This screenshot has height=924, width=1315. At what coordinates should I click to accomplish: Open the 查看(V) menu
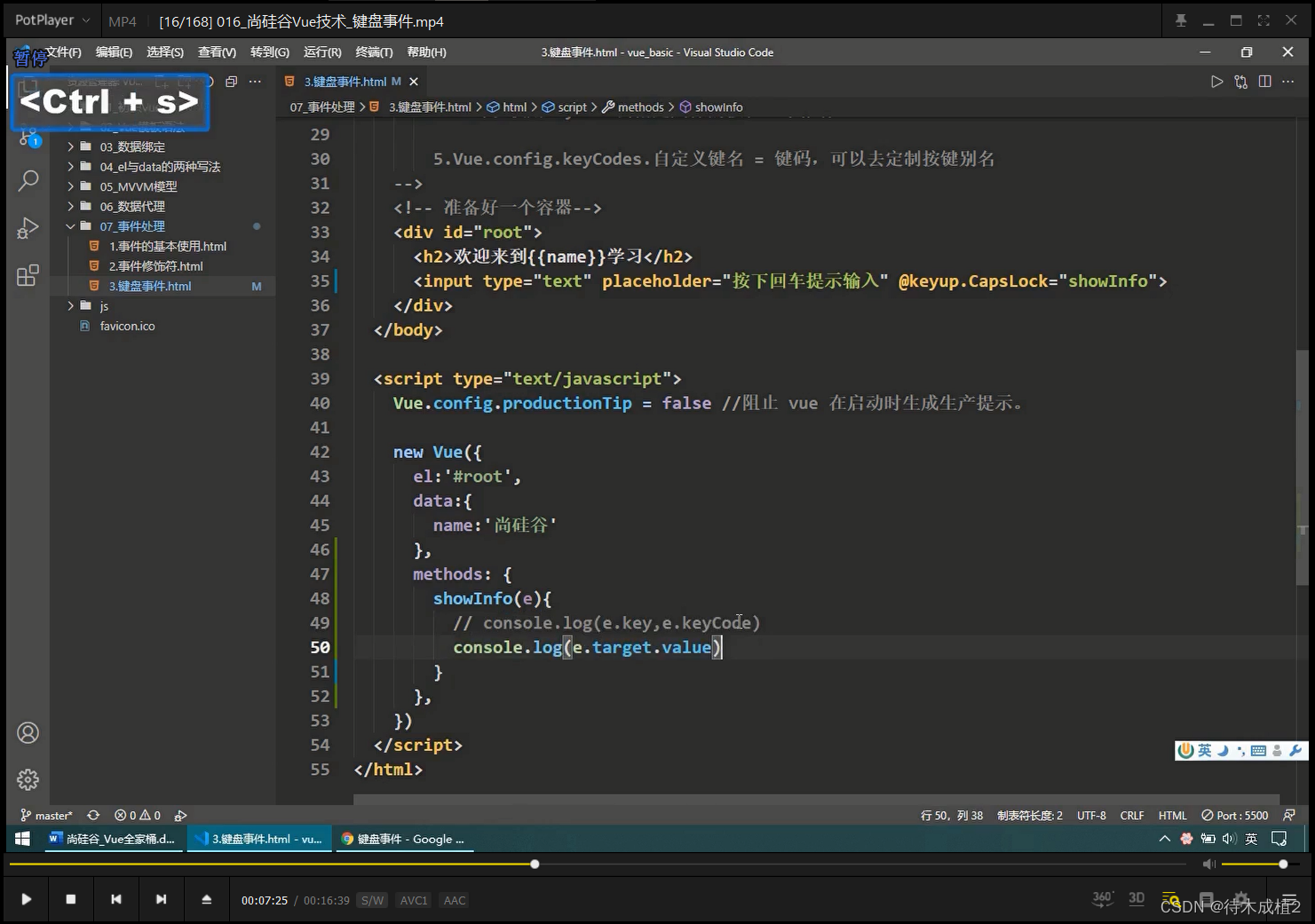(x=217, y=52)
